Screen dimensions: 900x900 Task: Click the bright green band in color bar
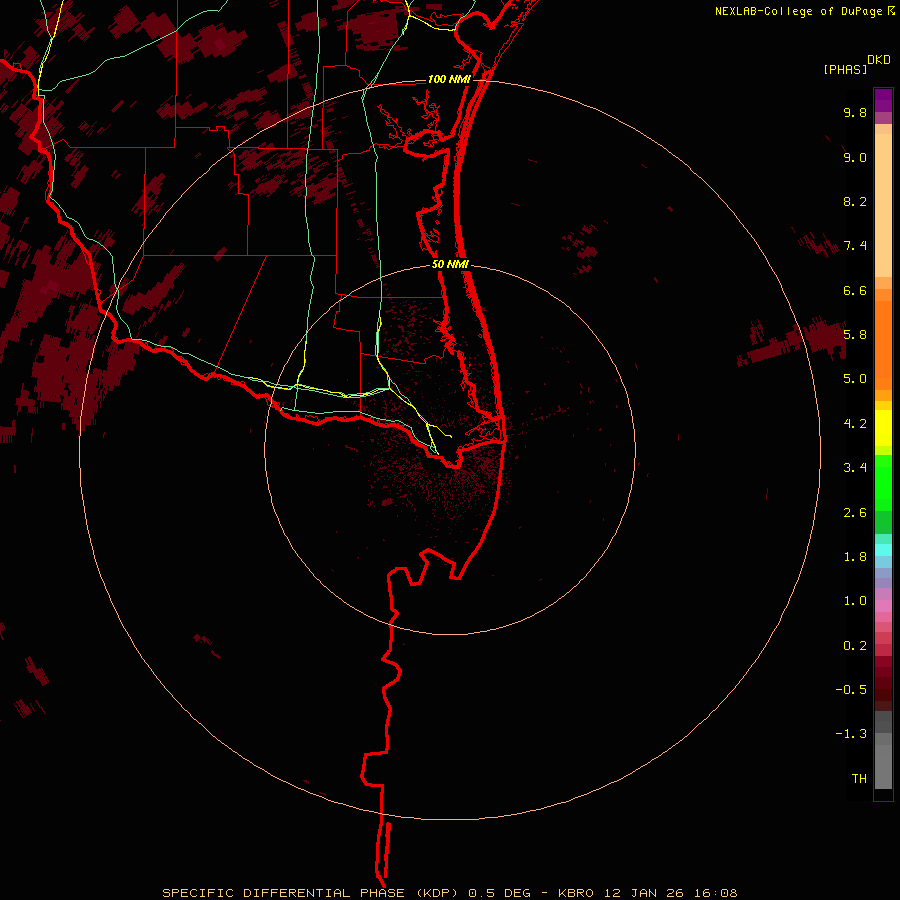pyautogui.click(x=883, y=483)
